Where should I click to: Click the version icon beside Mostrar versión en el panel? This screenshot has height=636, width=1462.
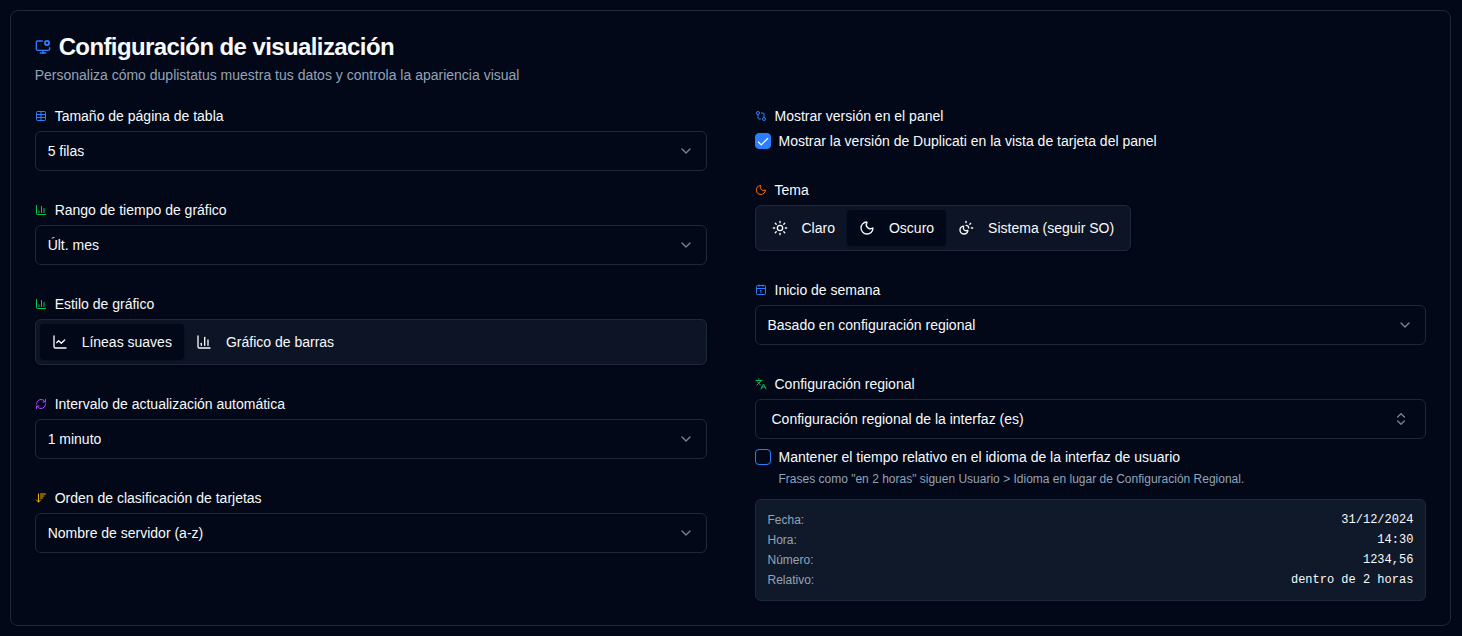coord(761,116)
